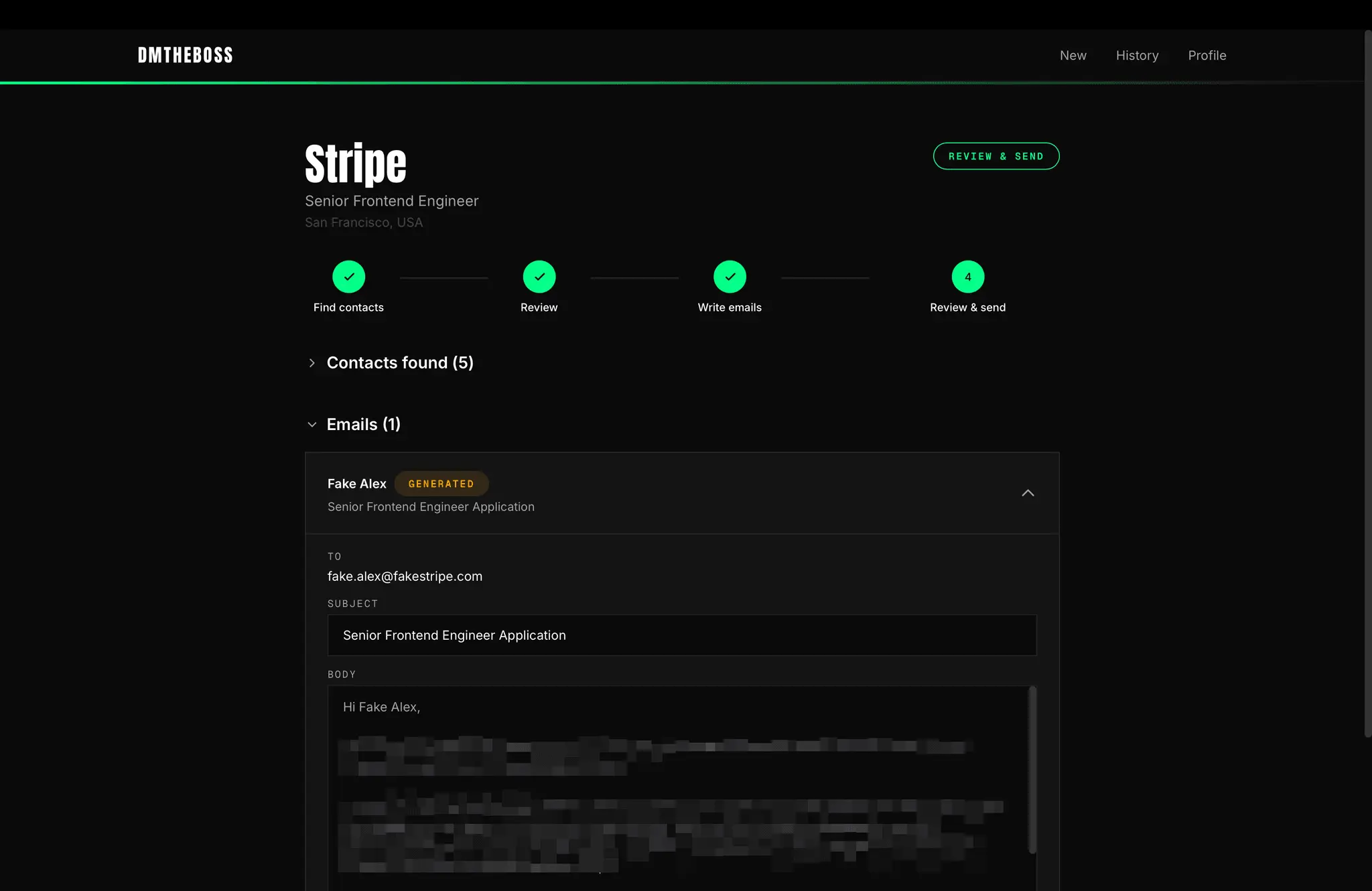This screenshot has height=891, width=1372.
Task: Select the Write emails step checkmark
Action: tap(730, 277)
